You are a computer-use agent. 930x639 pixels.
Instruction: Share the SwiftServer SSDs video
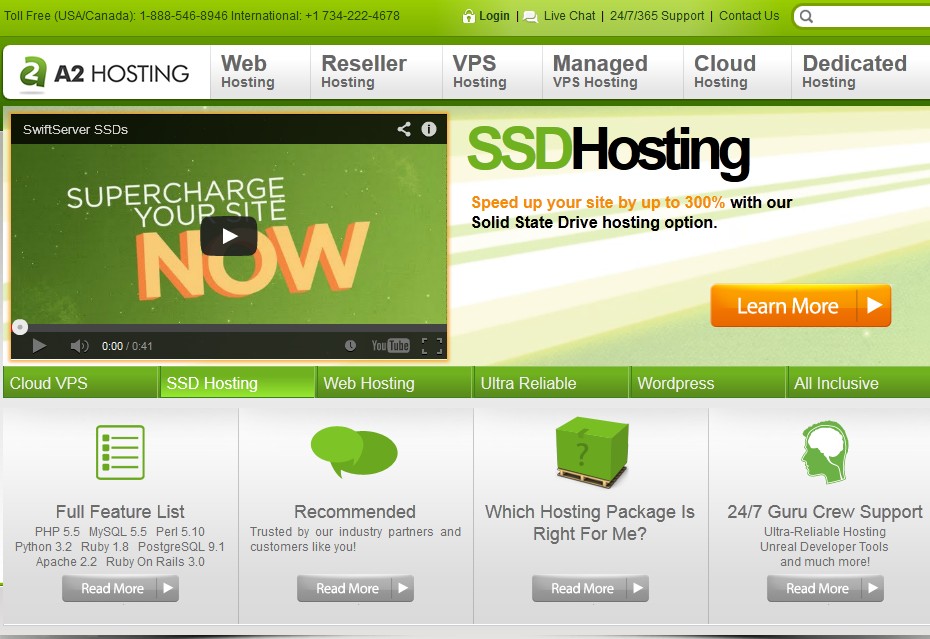click(x=404, y=129)
